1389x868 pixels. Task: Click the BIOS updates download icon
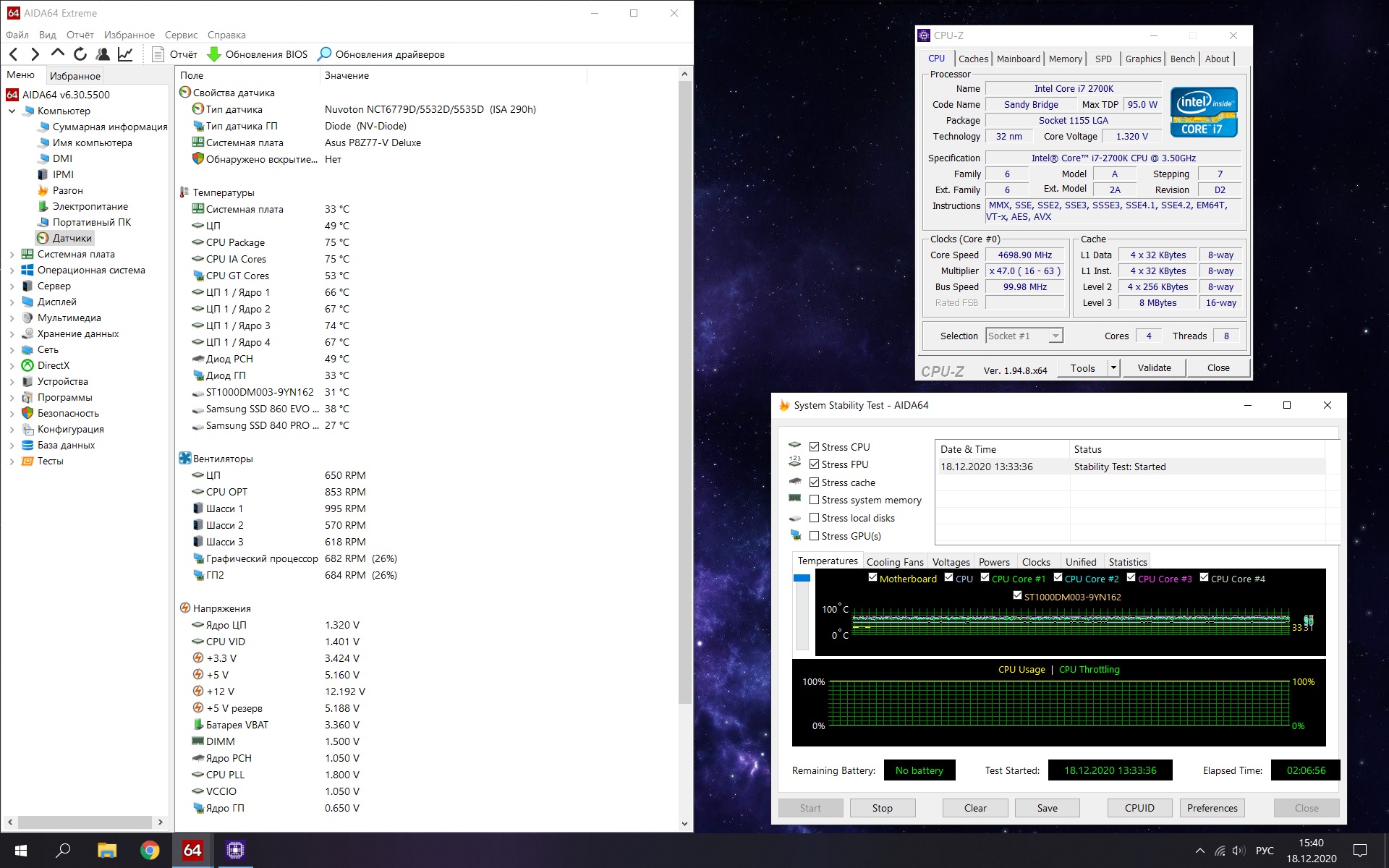(214, 54)
